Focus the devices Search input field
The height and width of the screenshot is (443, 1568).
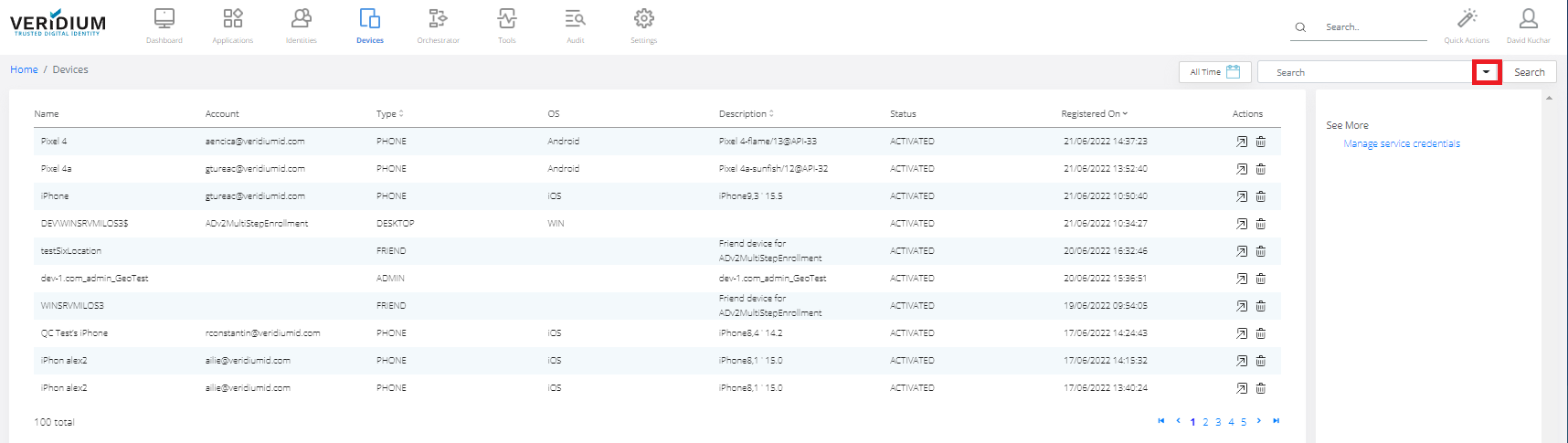[x=1364, y=72]
